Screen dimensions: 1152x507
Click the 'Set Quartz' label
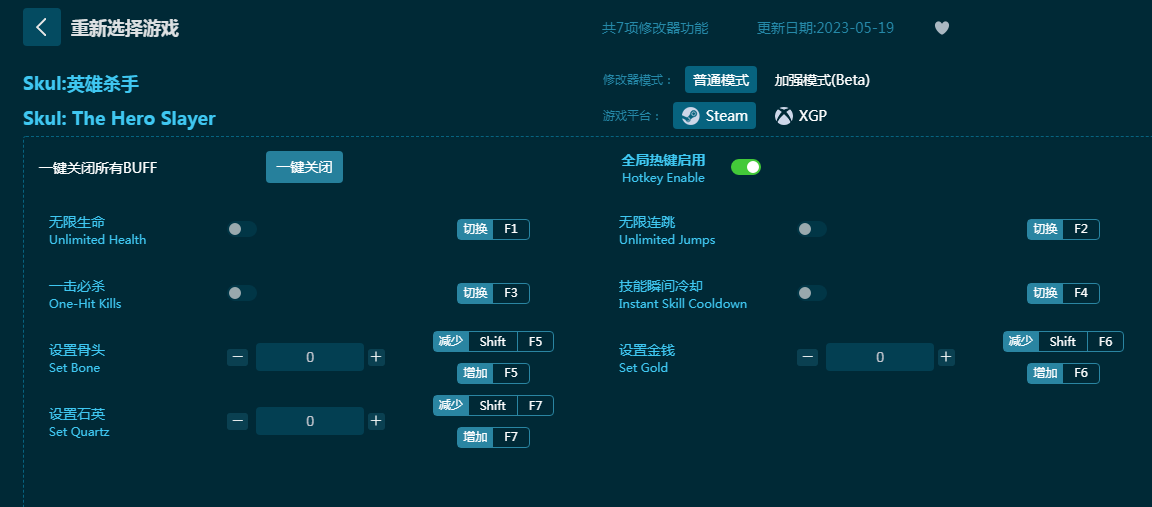79,431
